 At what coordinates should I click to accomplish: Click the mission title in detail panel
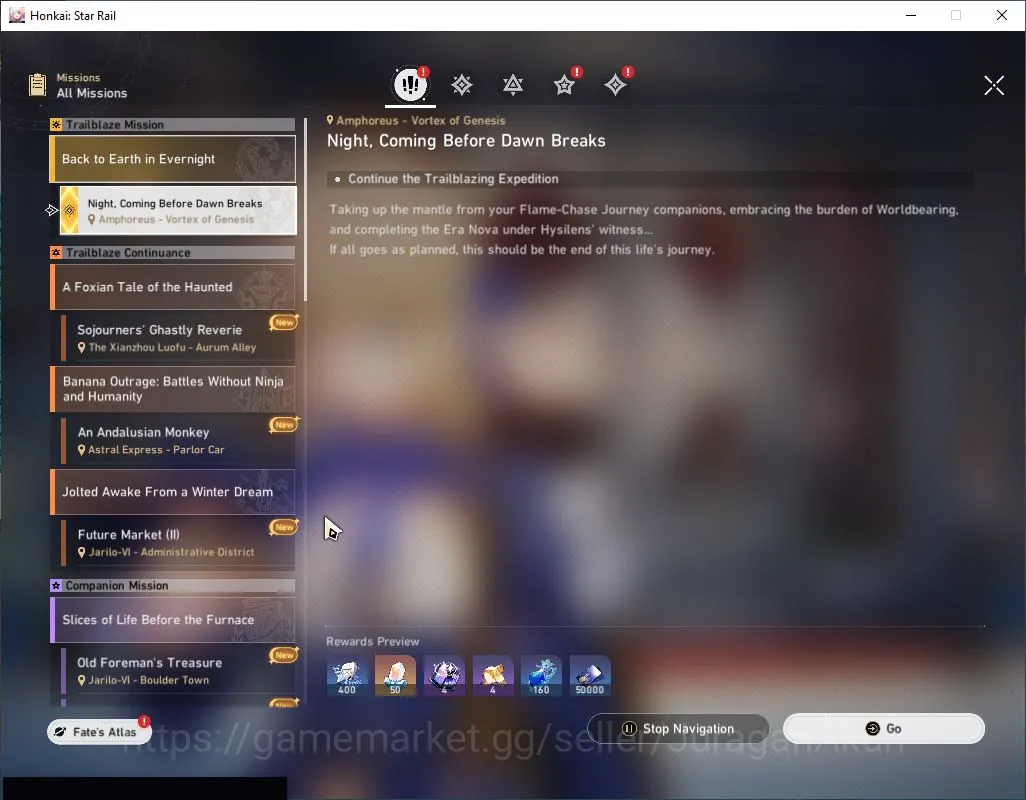tap(466, 141)
